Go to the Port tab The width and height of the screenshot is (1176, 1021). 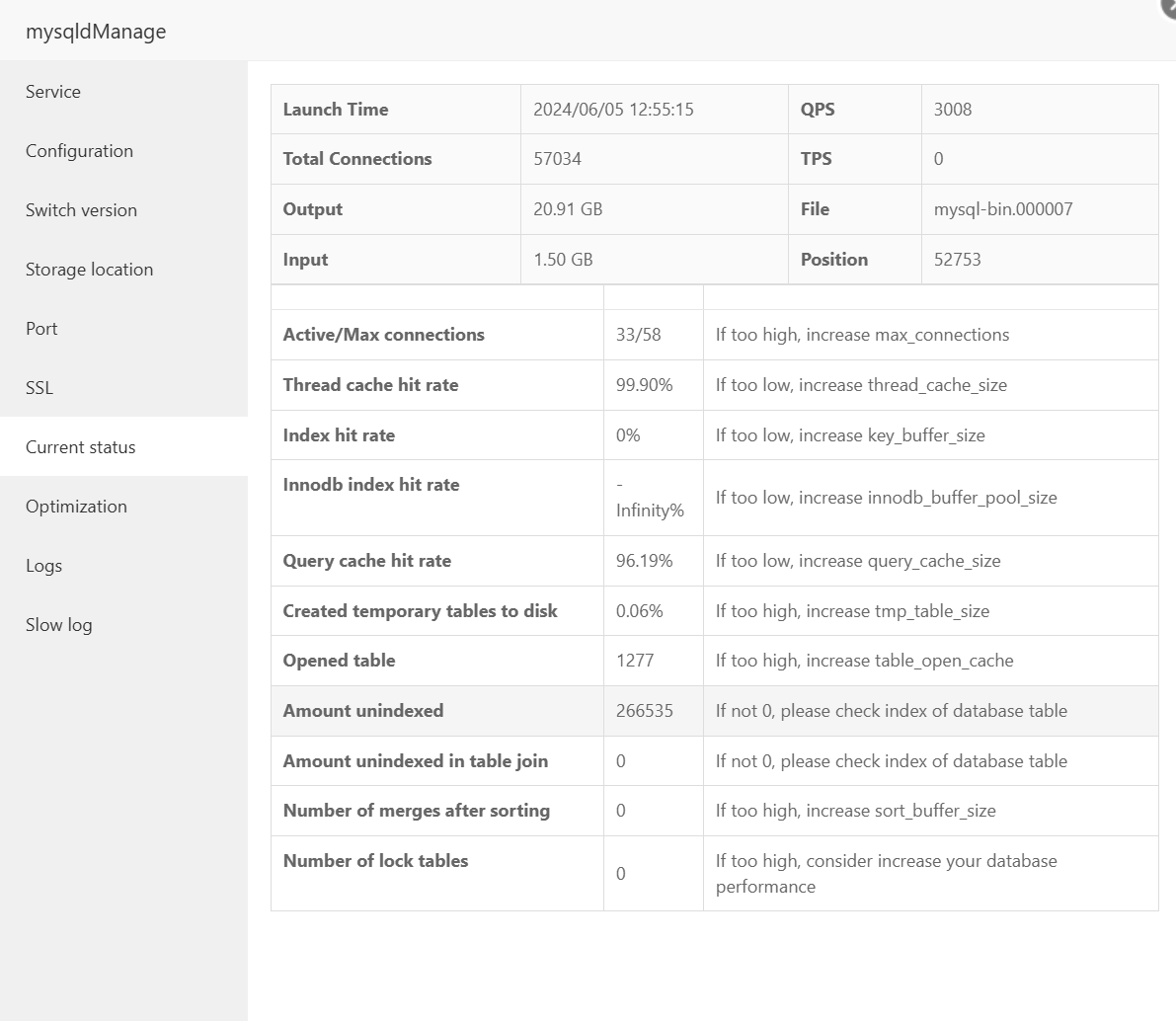click(x=41, y=329)
